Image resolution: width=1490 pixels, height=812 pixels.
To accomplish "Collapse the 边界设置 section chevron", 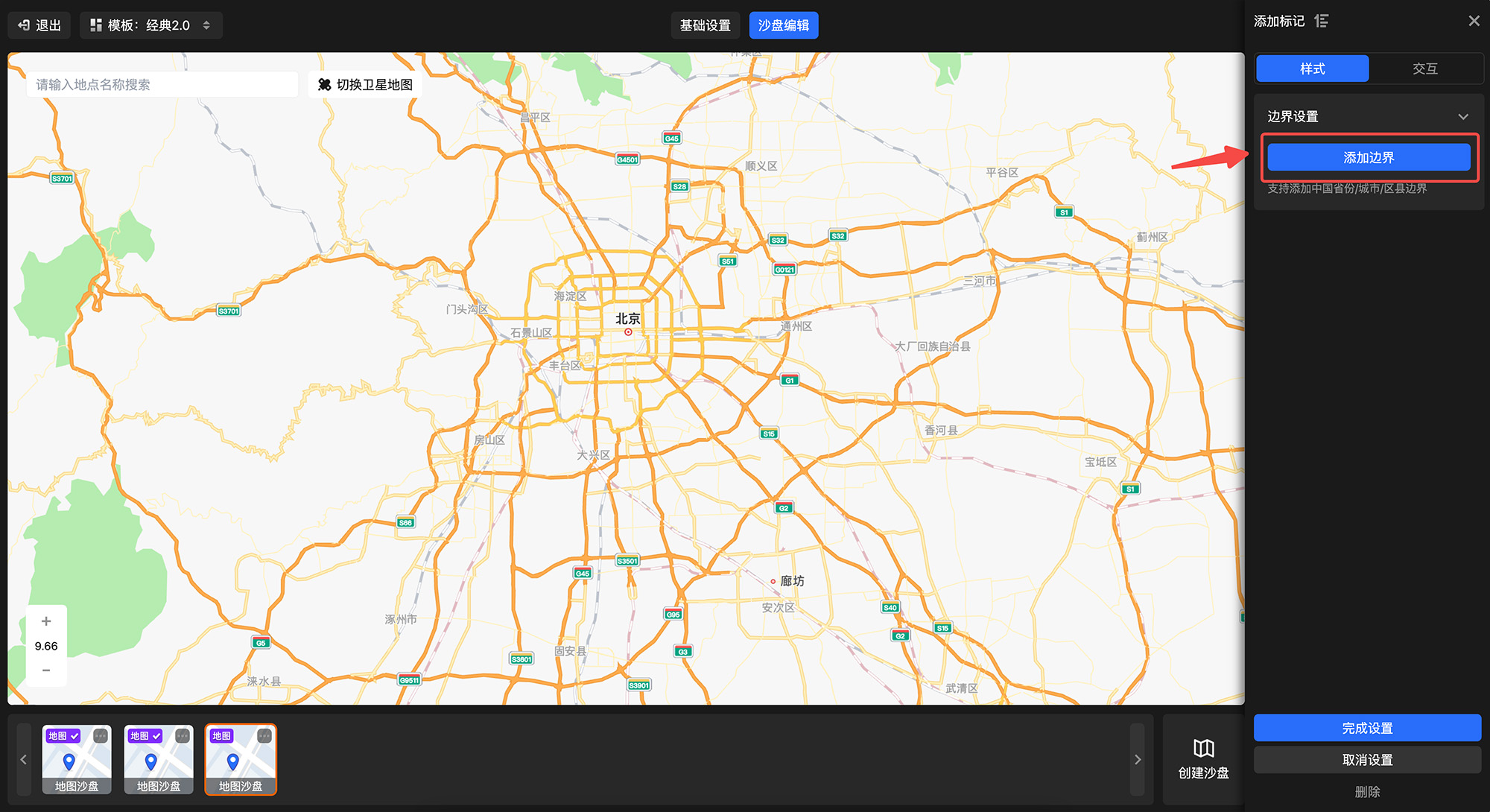I will [1463, 117].
